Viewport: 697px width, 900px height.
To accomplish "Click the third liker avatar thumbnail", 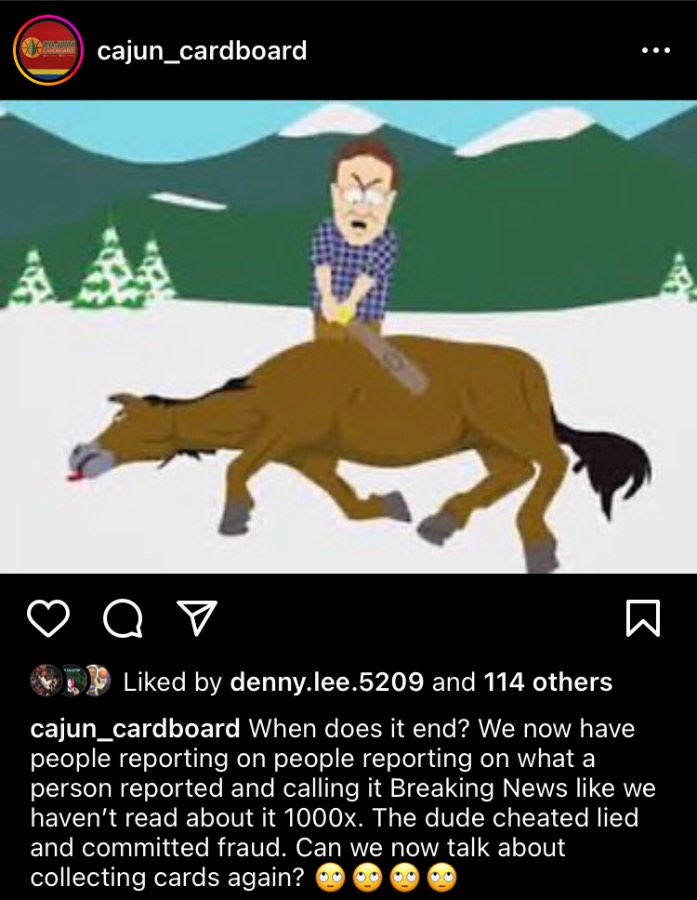I will [x=96, y=681].
